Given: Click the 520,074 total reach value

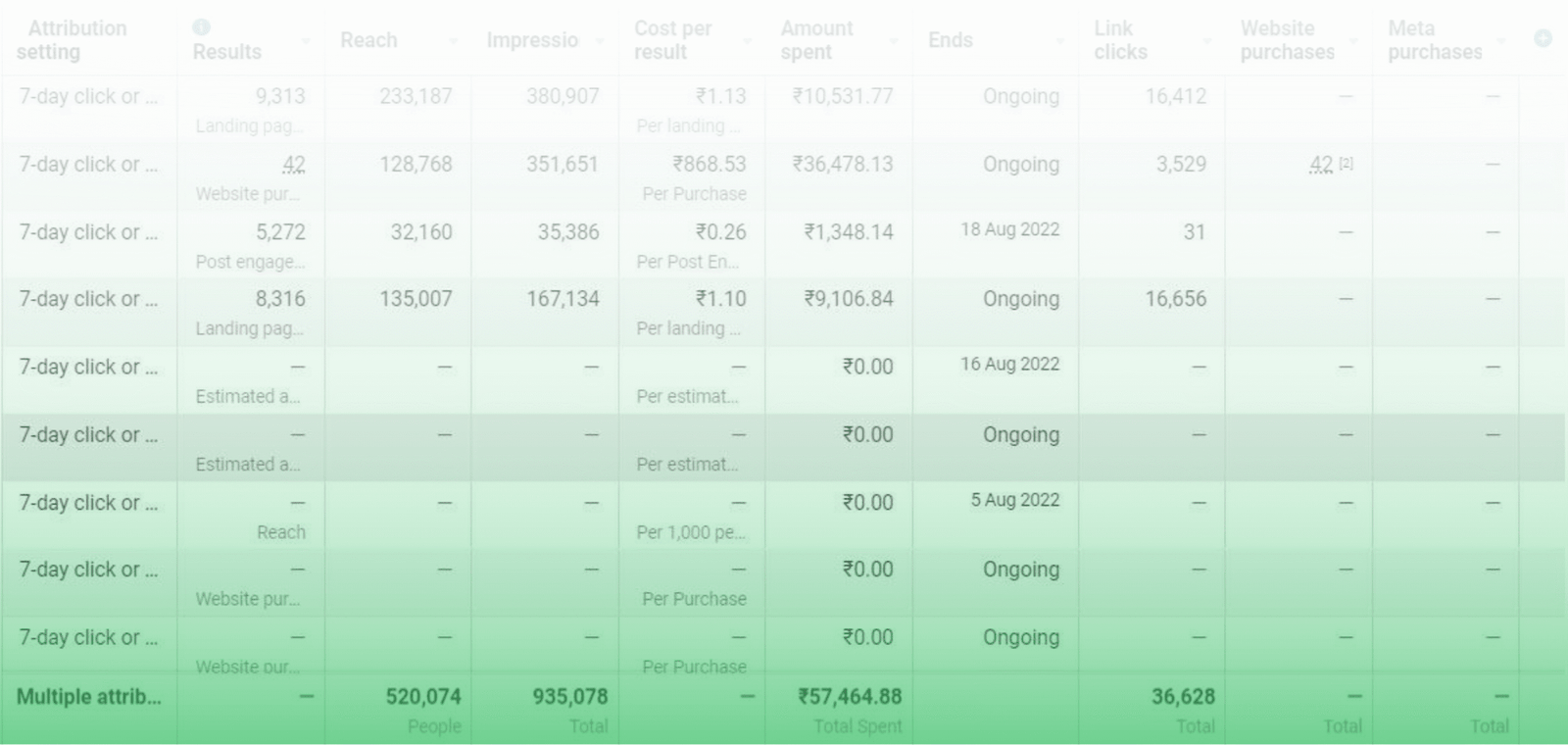Looking at the screenshot, I should pyautogui.click(x=423, y=697).
